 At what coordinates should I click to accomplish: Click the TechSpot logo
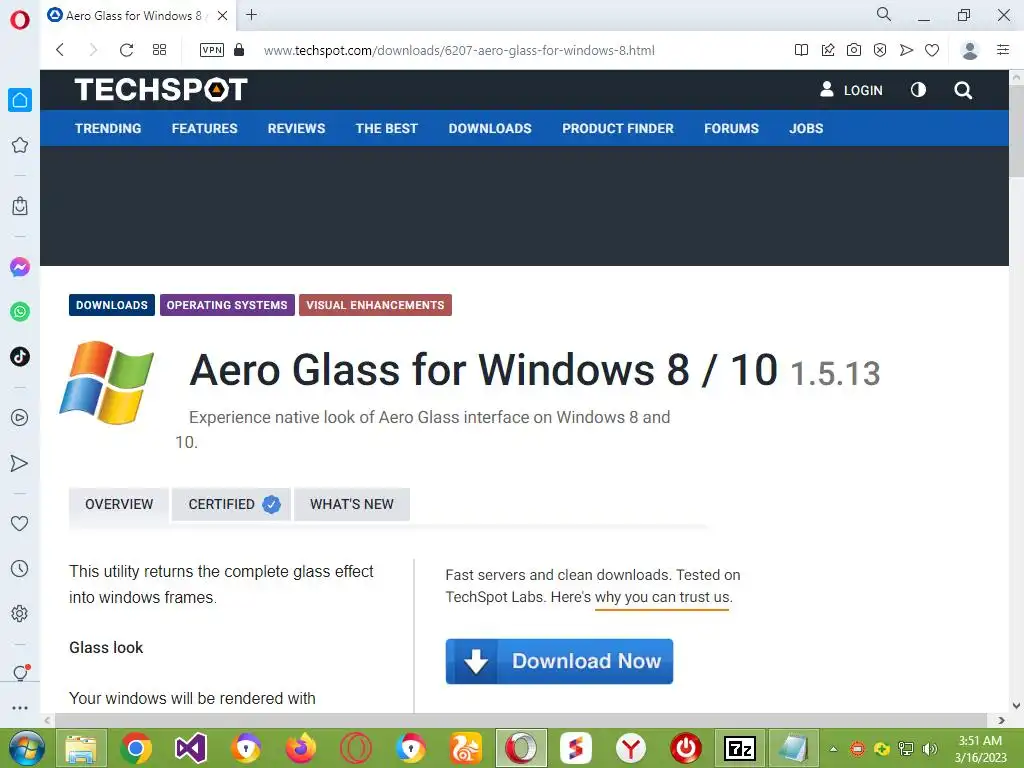point(161,90)
